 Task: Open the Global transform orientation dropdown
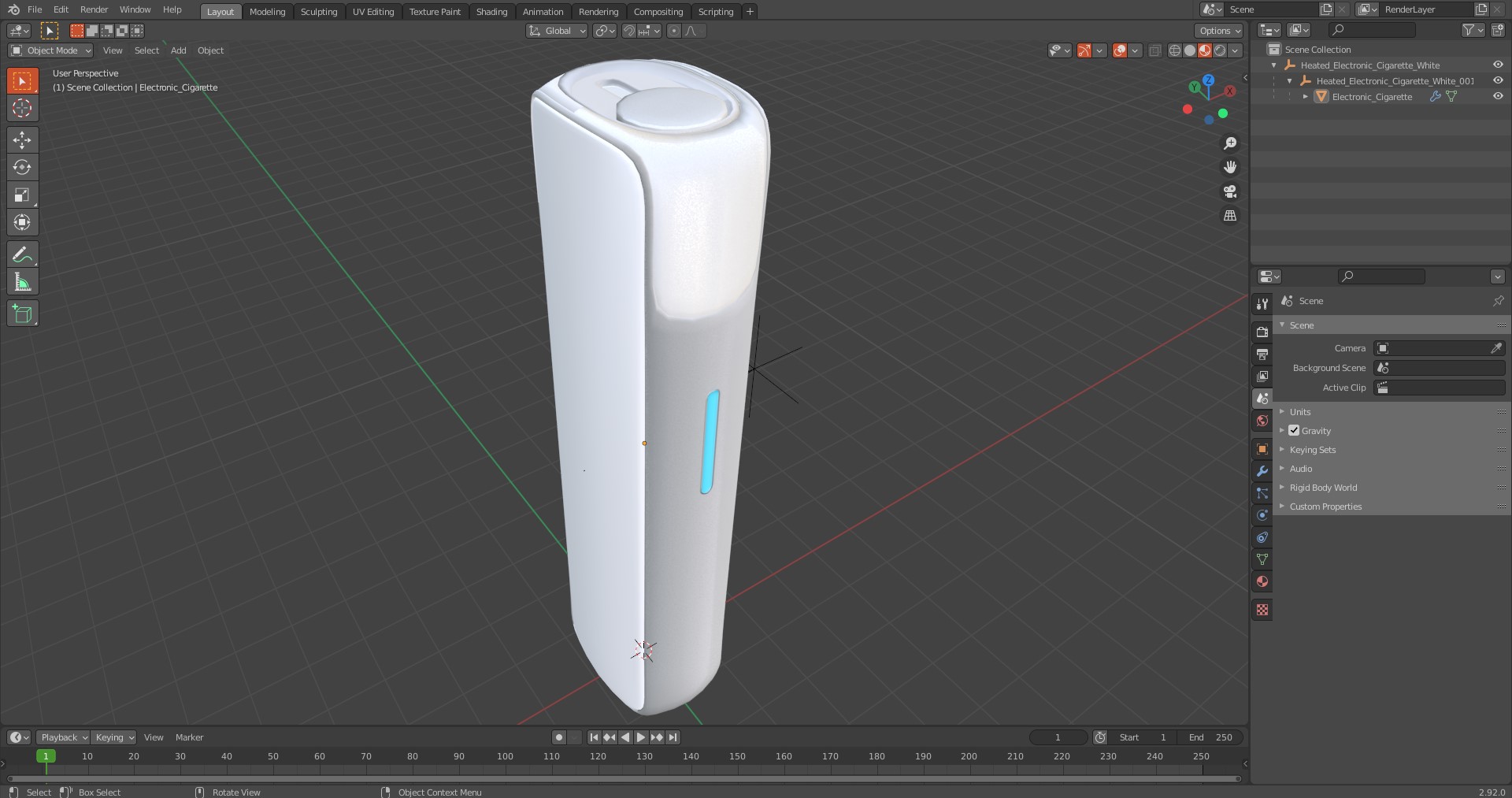tap(557, 31)
